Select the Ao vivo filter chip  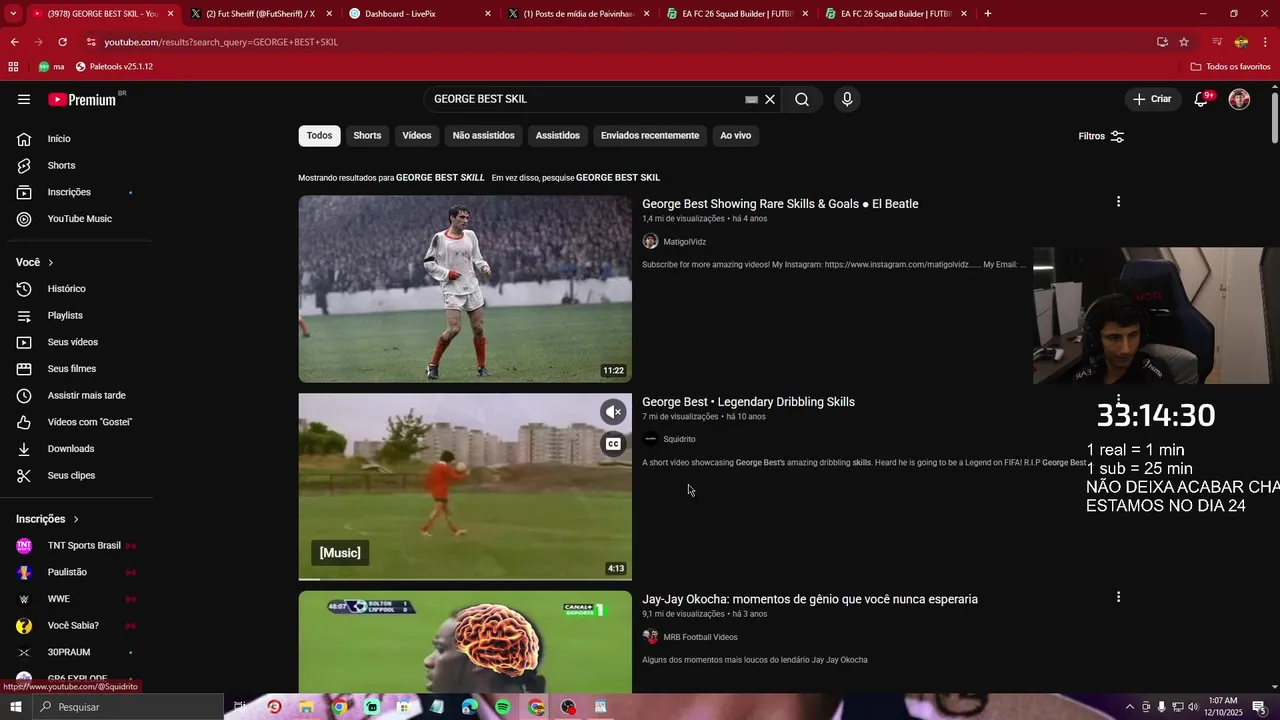(x=735, y=136)
